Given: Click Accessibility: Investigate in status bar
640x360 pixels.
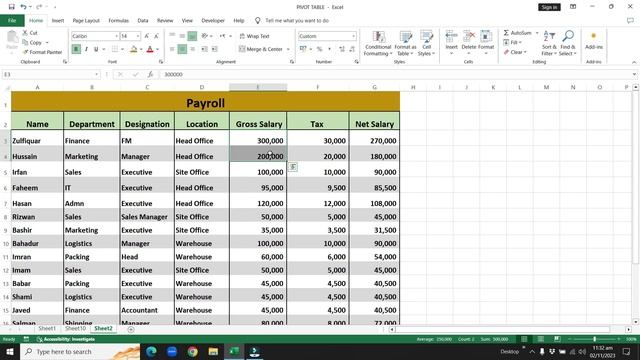Looking at the screenshot, I should pos(66,339).
